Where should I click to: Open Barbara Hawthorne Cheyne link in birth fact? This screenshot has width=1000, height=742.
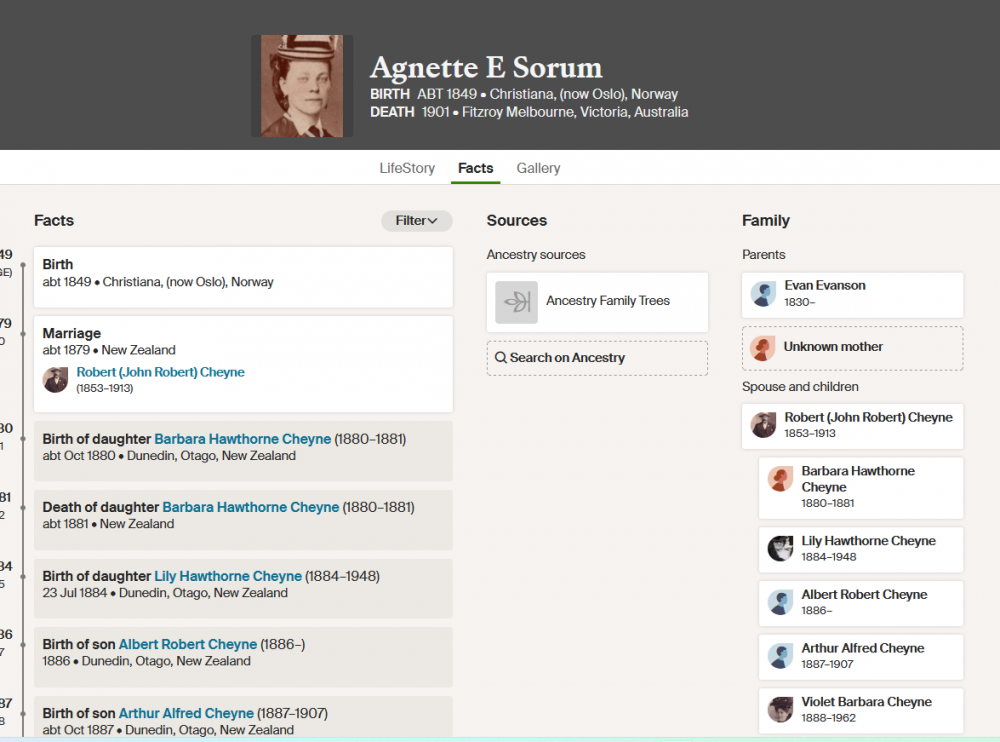242,439
